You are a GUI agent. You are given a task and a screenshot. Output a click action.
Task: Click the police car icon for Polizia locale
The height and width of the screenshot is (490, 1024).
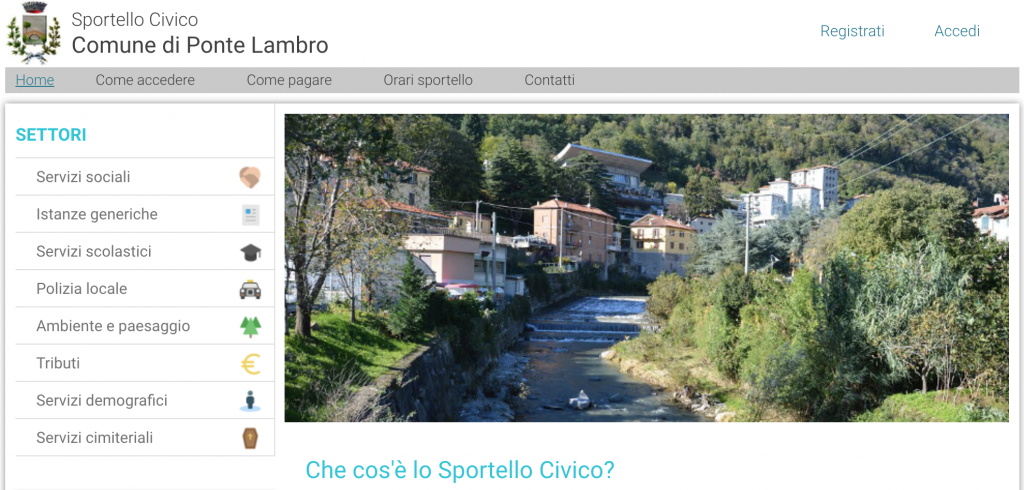click(x=250, y=289)
